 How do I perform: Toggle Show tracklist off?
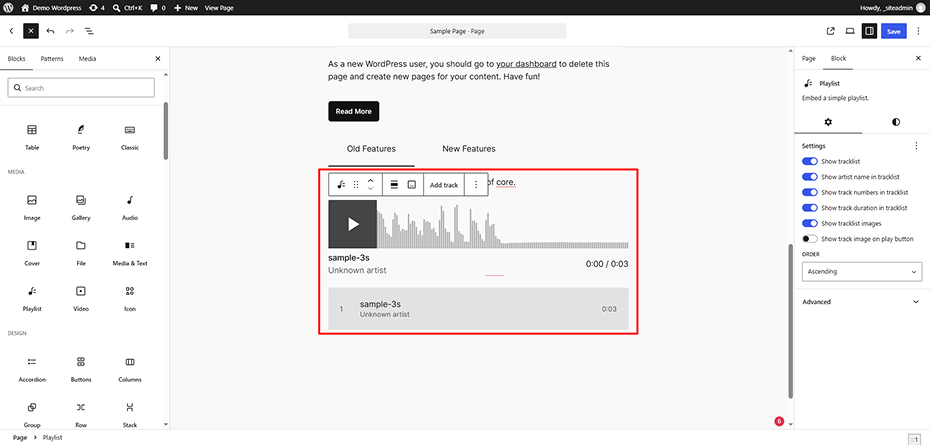pos(810,161)
